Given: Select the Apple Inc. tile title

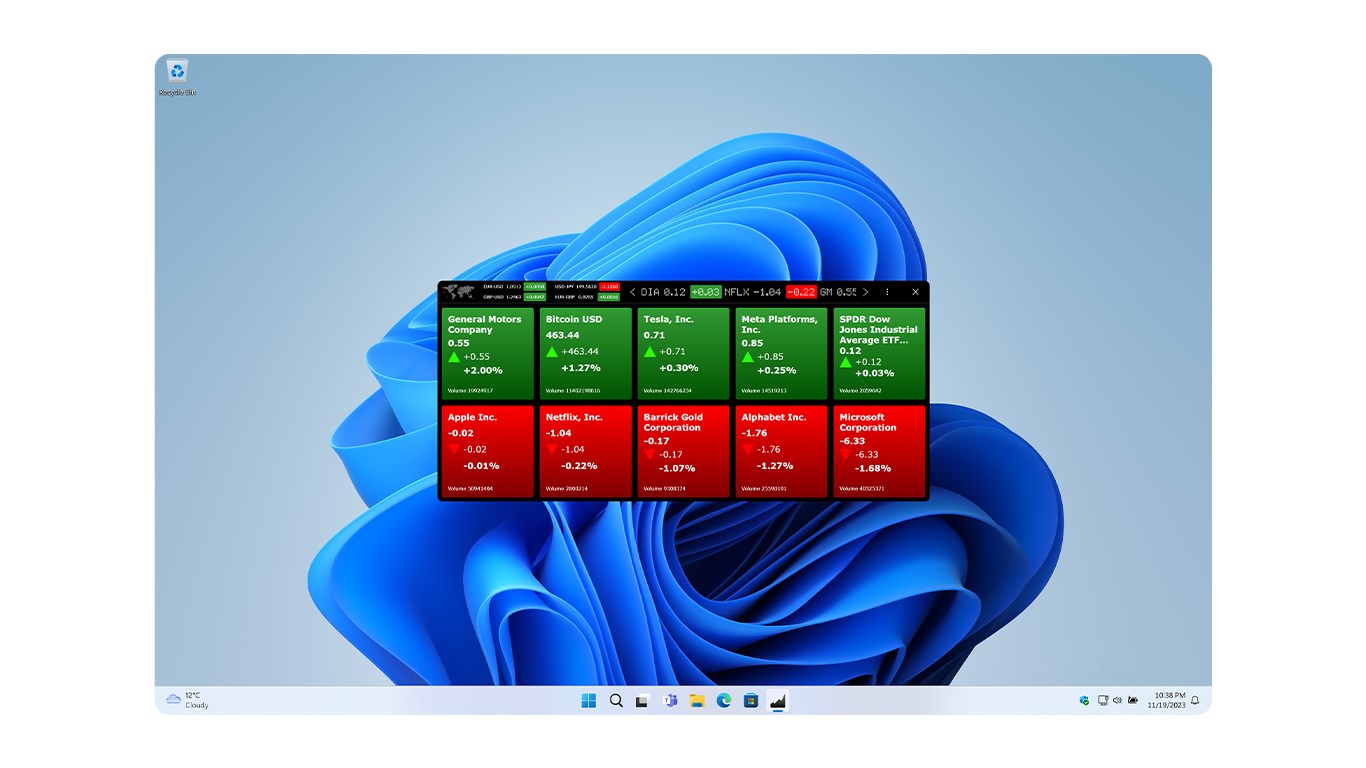Looking at the screenshot, I should point(472,417).
